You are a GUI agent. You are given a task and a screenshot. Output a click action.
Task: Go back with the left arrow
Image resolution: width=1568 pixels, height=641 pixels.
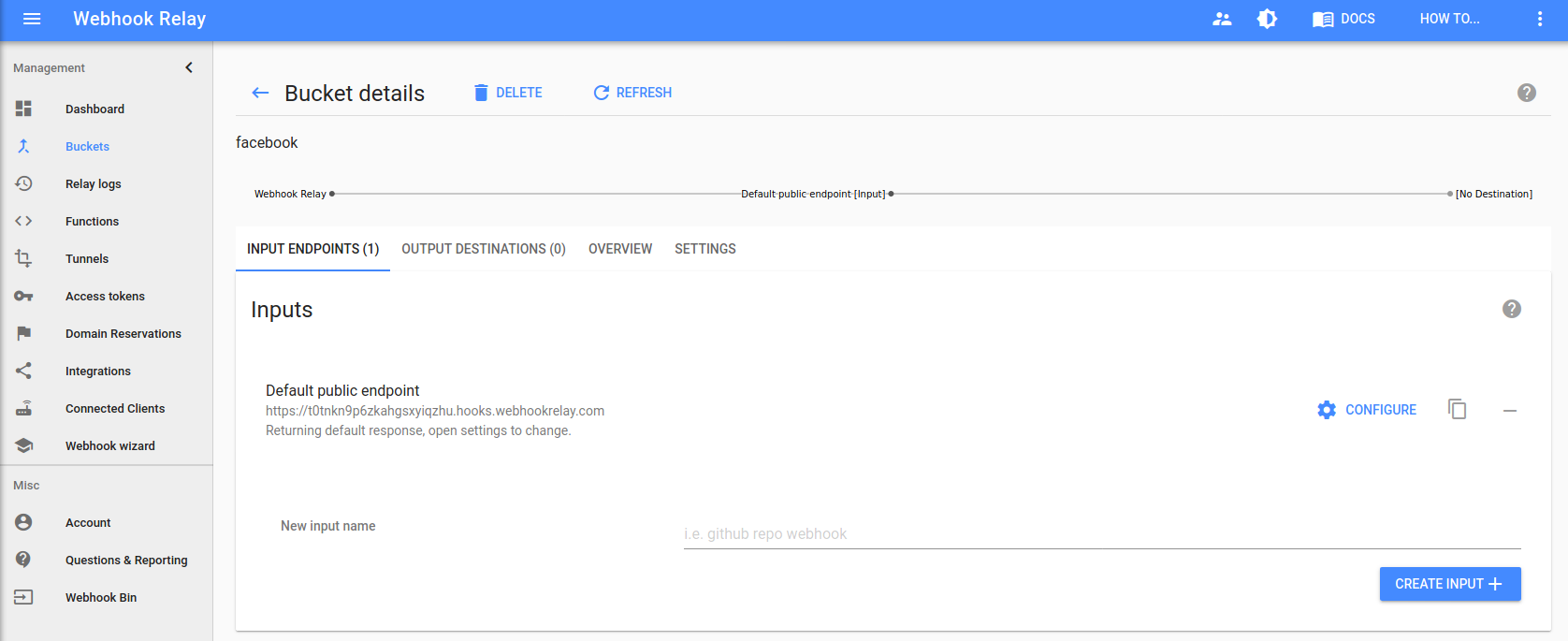(260, 93)
